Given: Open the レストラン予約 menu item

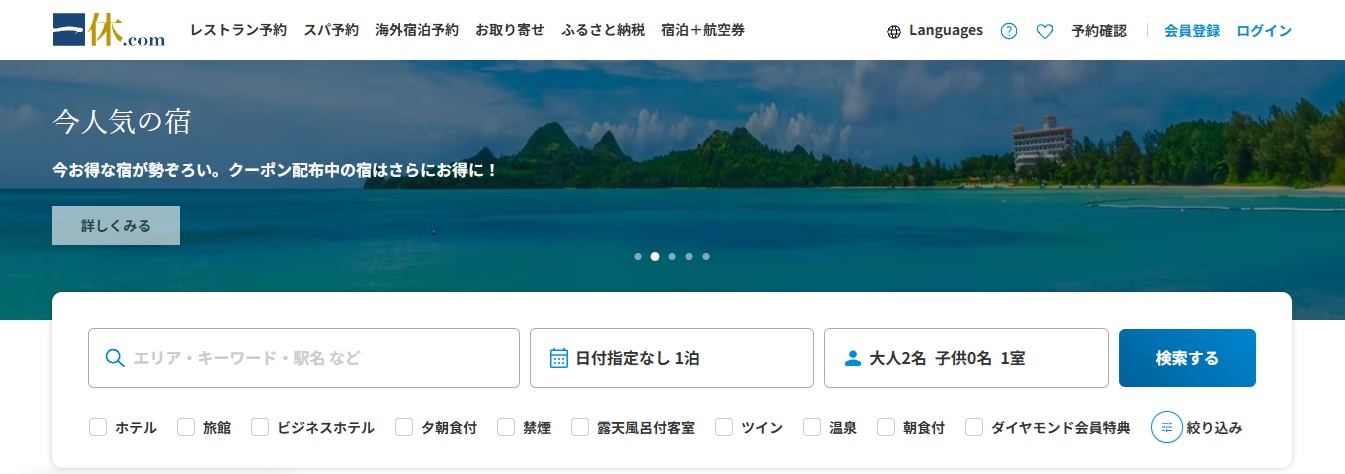Looking at the screenshot, I should [x=238, y=30].
